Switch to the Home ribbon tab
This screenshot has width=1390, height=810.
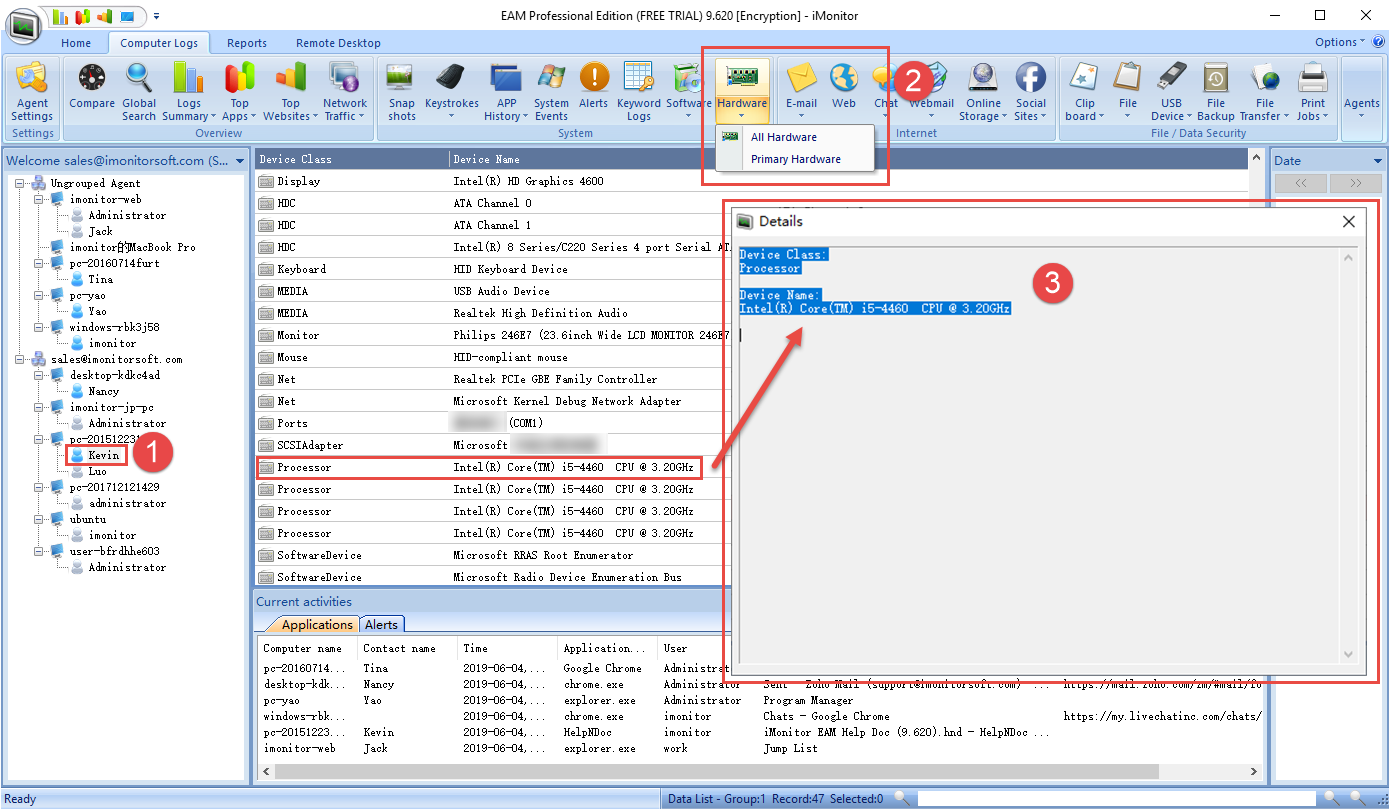(76, 43)
